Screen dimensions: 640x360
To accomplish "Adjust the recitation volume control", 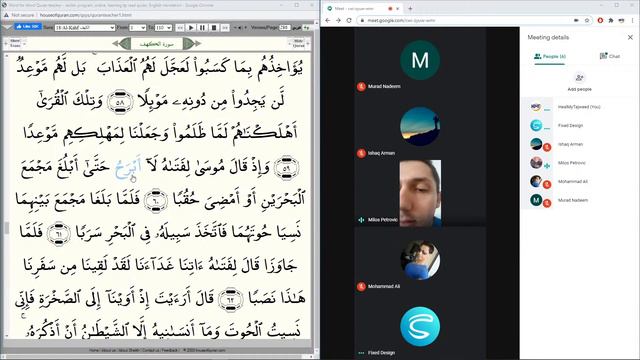I will (x=240, y=27).
